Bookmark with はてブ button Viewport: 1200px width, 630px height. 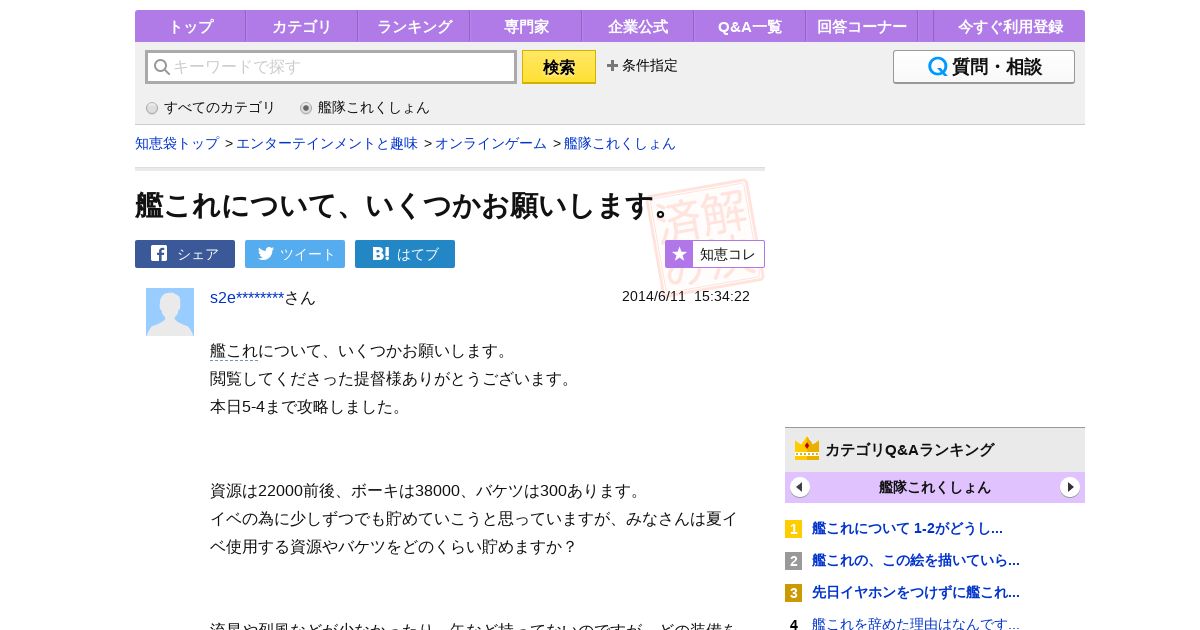pyautogui.click(x=405, y=254)
